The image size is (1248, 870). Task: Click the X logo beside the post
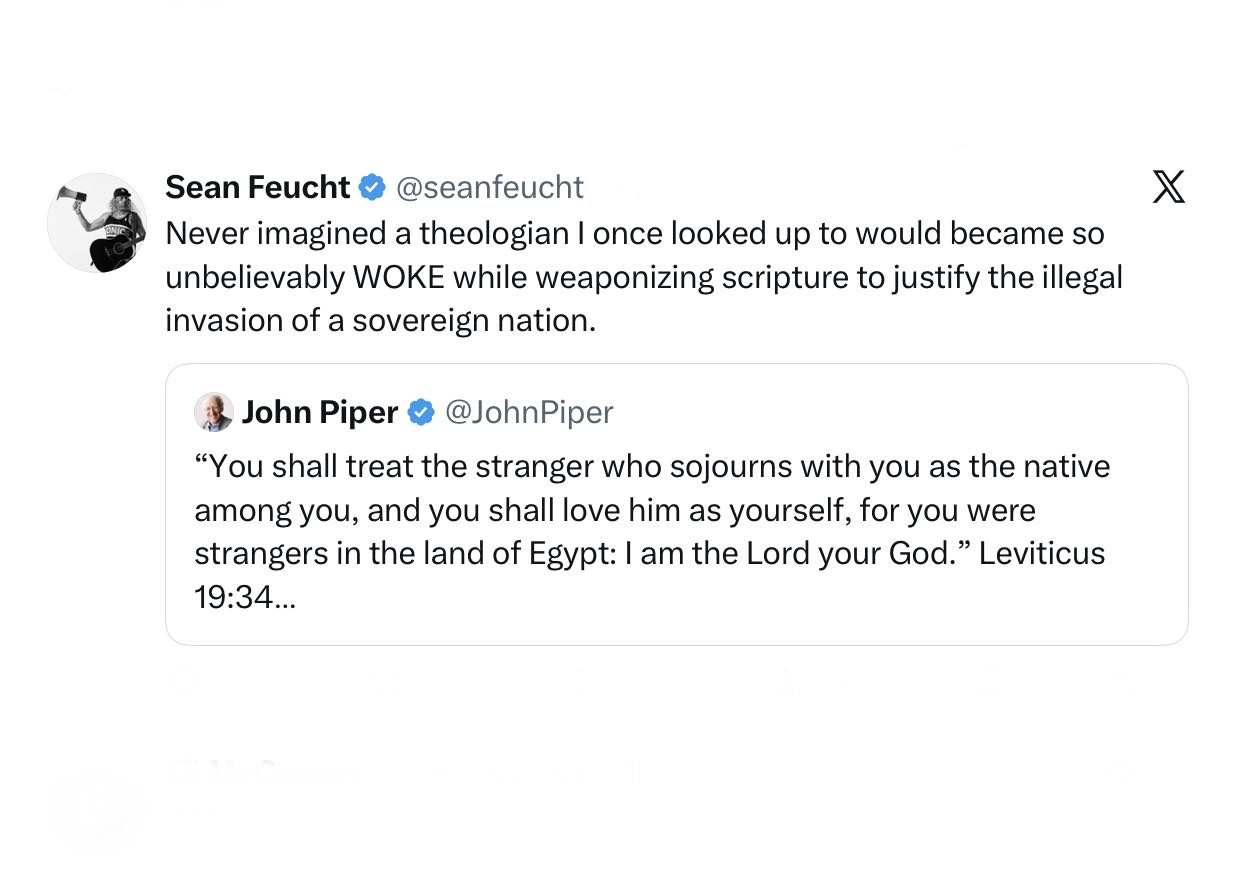[1168, 187]
